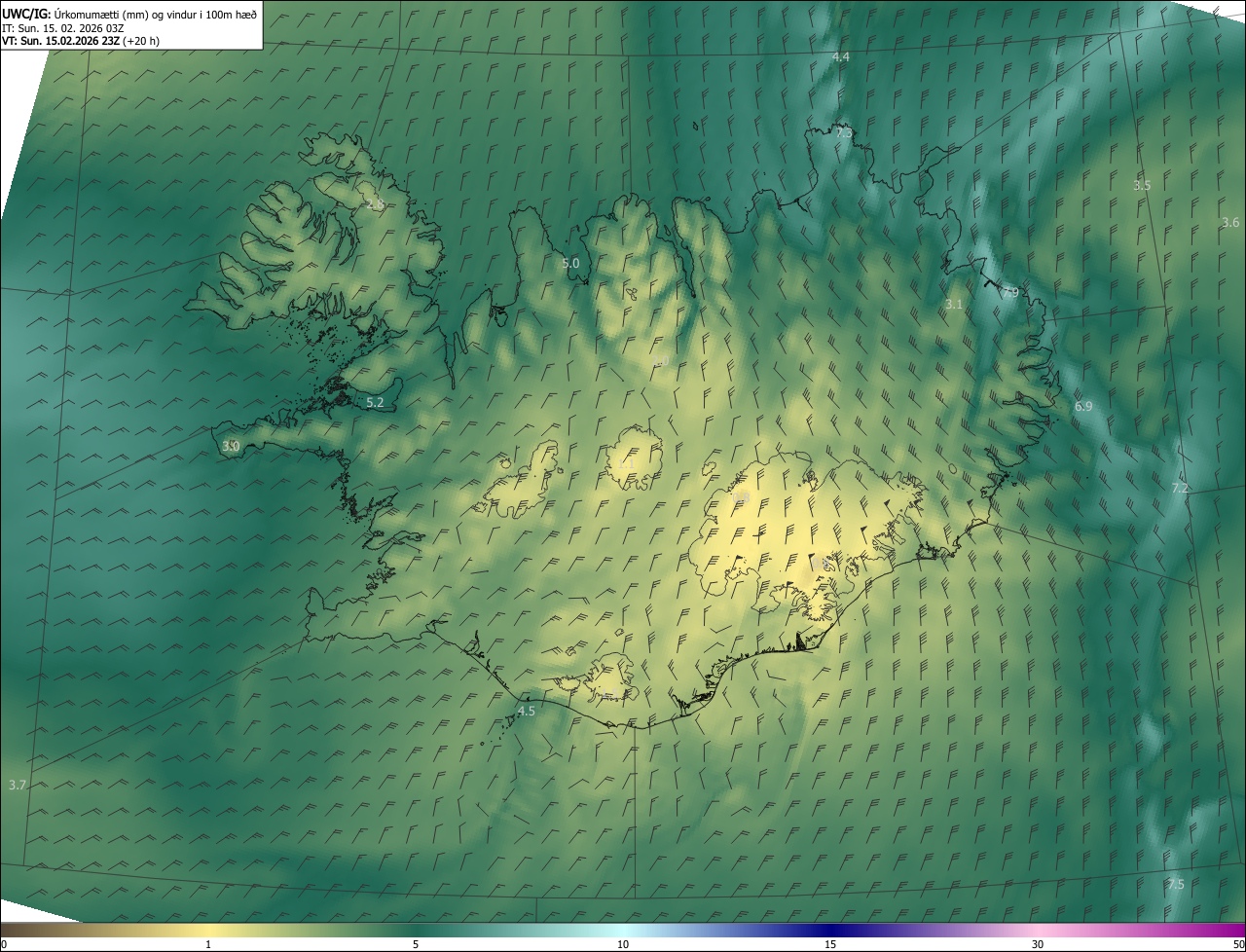The image size is (1246, 952).
Task: Click the 10 tick on the color scale
Action: pos(623,944)
